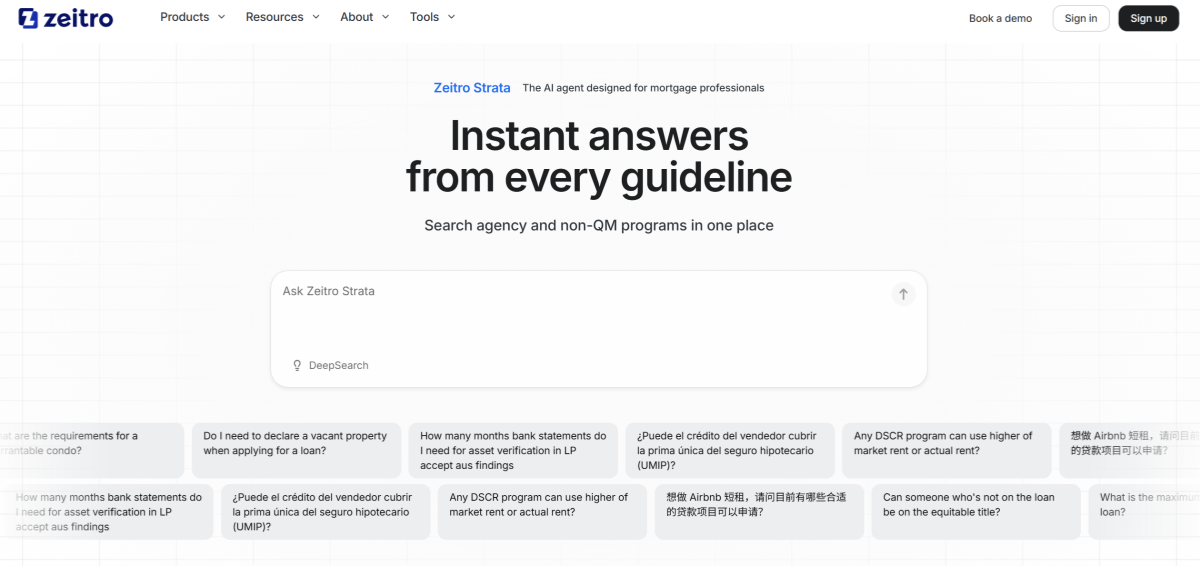This screenshot has width=1200, height=566.
Task: Open the Tools dropdown
Action: [433, 17]
